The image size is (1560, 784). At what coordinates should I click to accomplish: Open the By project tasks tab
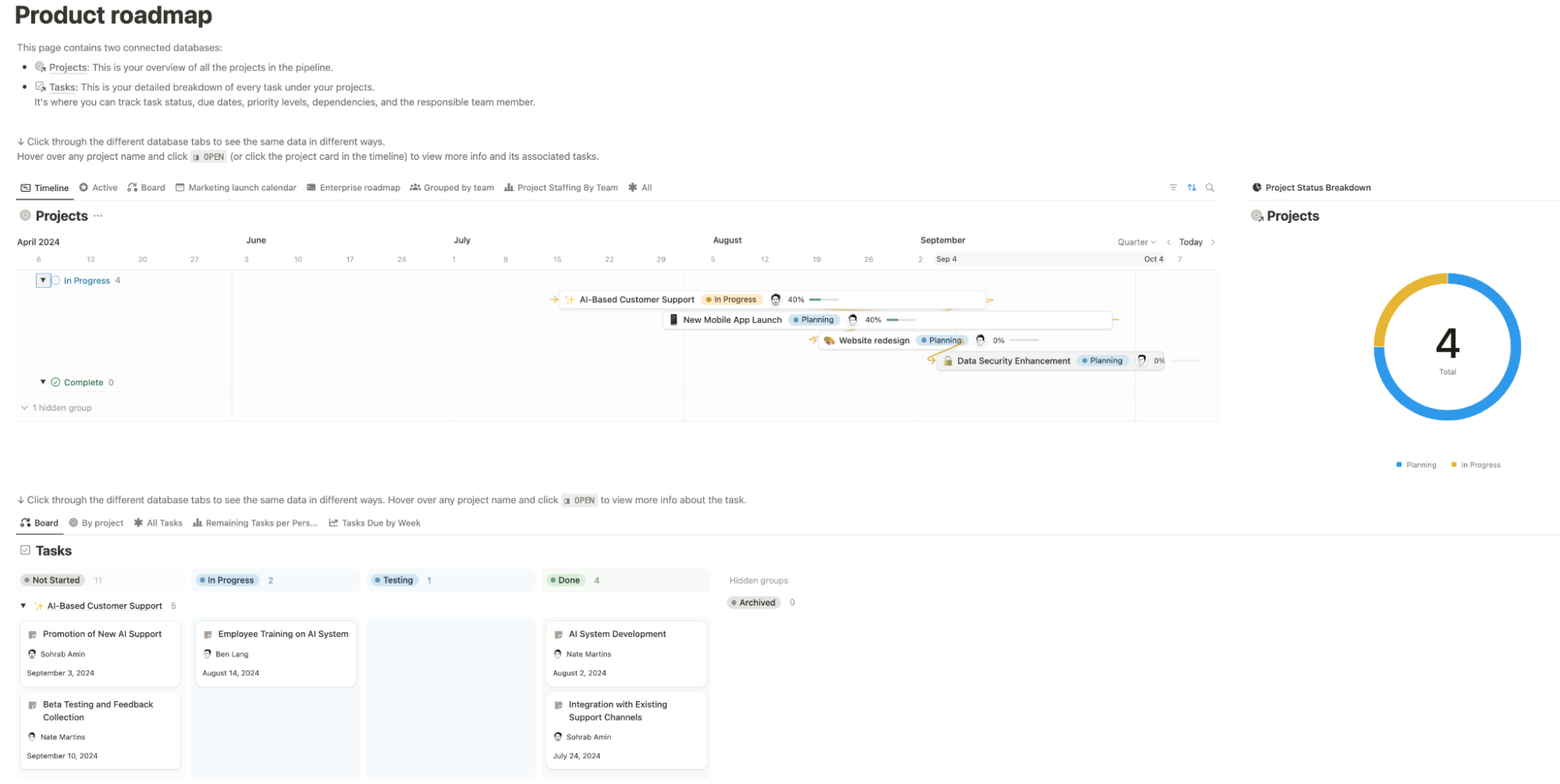coord(97,523)
